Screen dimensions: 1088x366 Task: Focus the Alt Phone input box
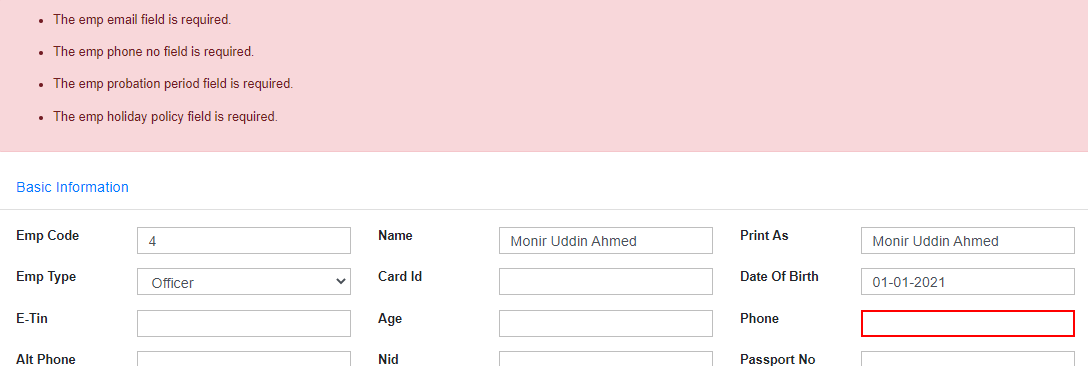(244, 358)
